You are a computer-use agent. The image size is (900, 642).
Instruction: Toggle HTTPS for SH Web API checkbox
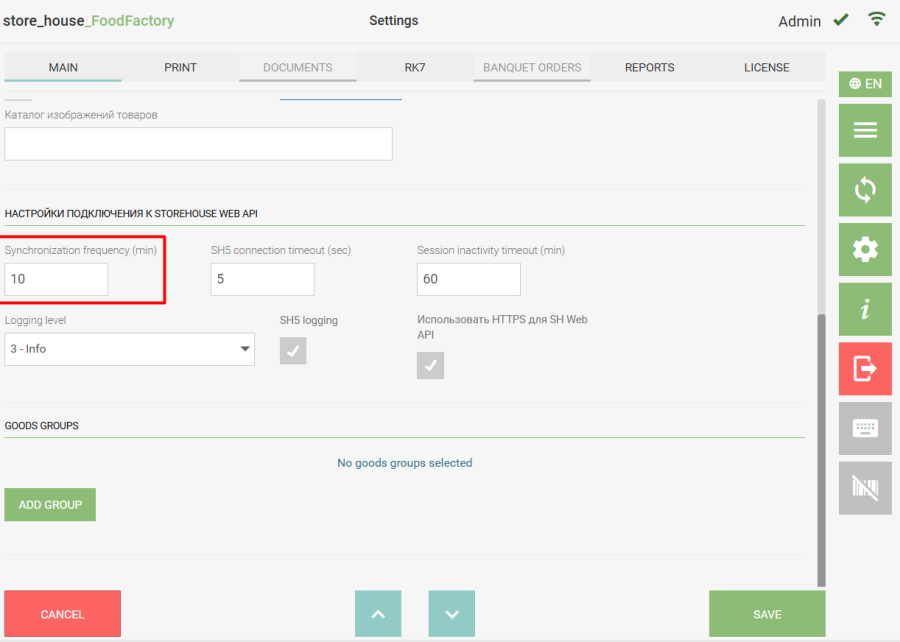tap(430, 366)
